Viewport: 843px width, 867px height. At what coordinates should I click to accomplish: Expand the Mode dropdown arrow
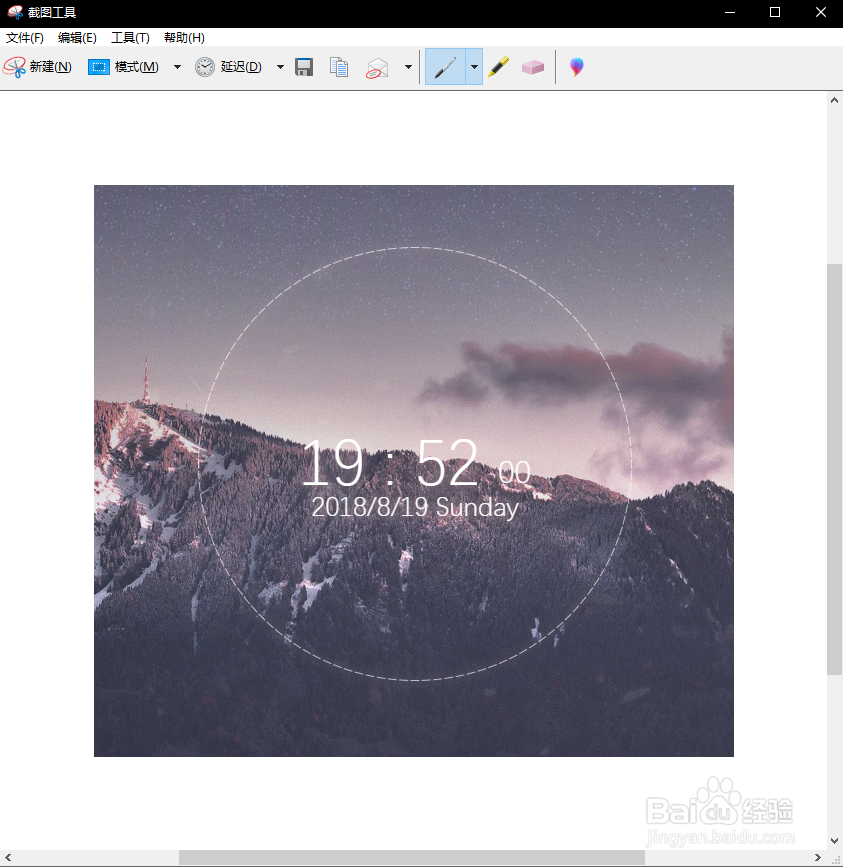tap(177, 67)
